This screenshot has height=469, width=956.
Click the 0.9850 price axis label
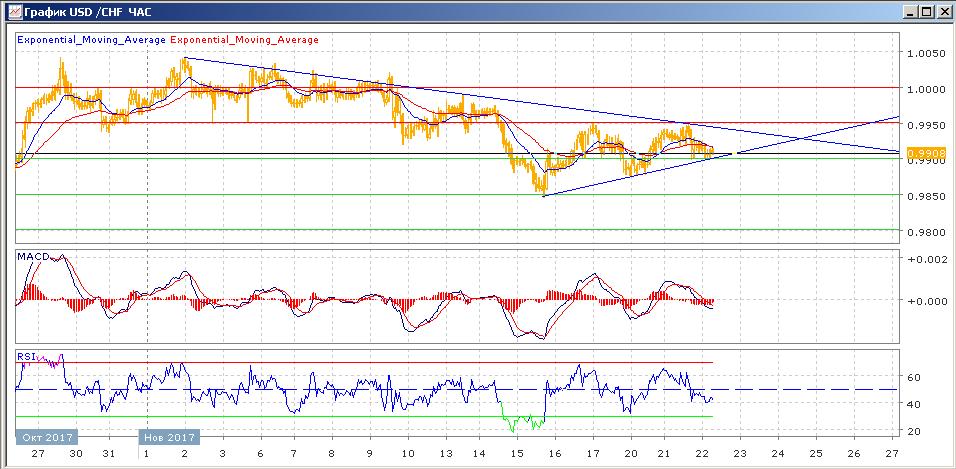[x=924, y=196]
